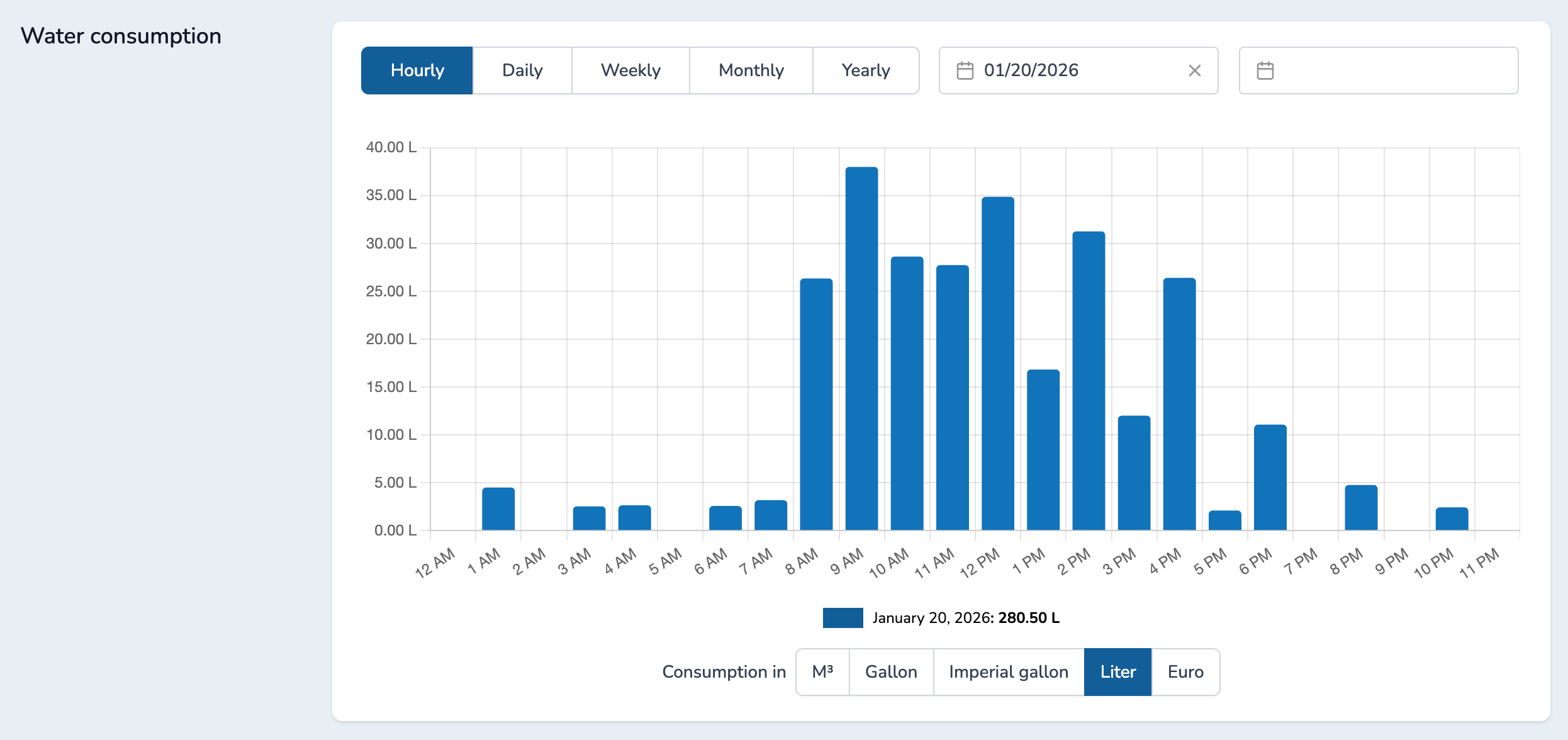
Task: Open the empty date picker's calendar icon
Action: tap(1265, 70)
